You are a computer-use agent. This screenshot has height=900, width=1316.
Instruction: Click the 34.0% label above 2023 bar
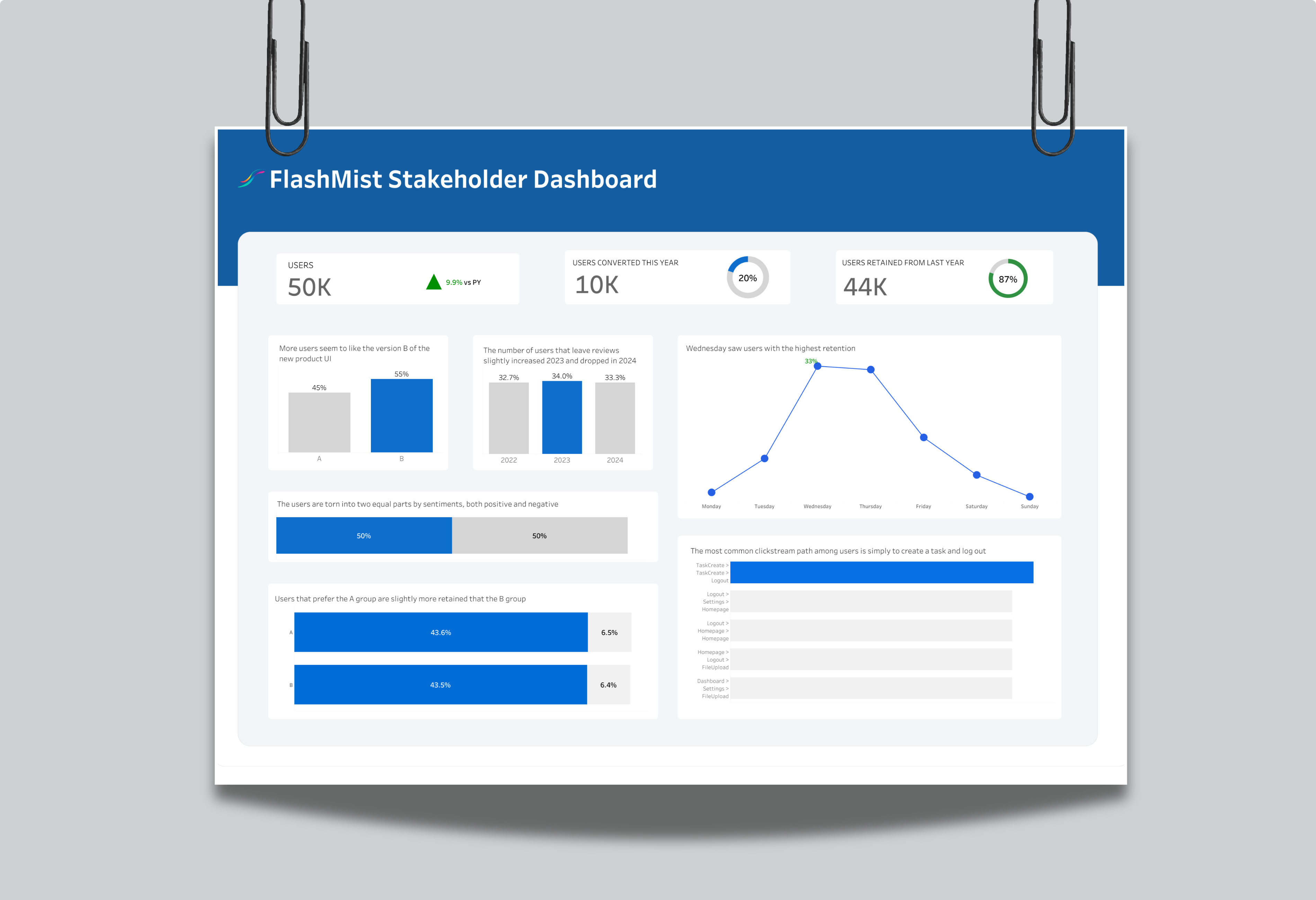(562, 376)
